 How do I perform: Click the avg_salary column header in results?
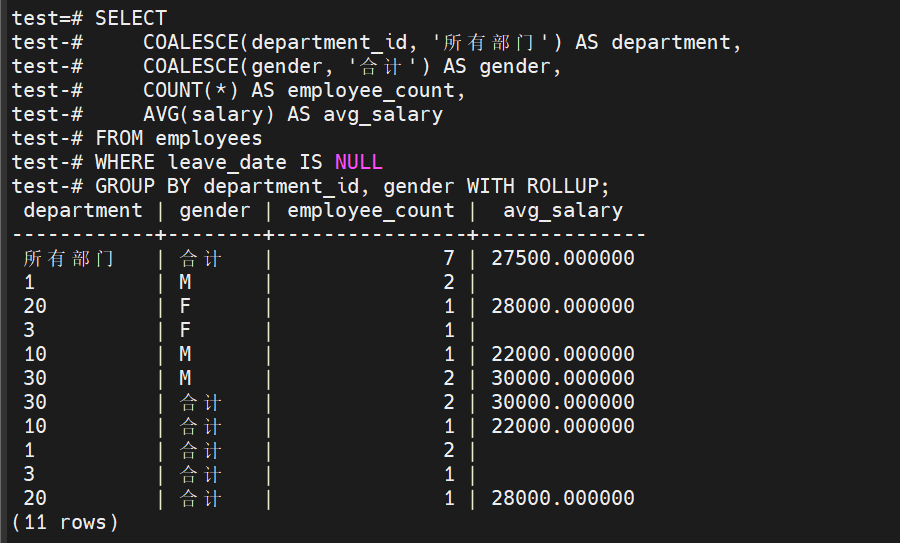click(562, 210)
